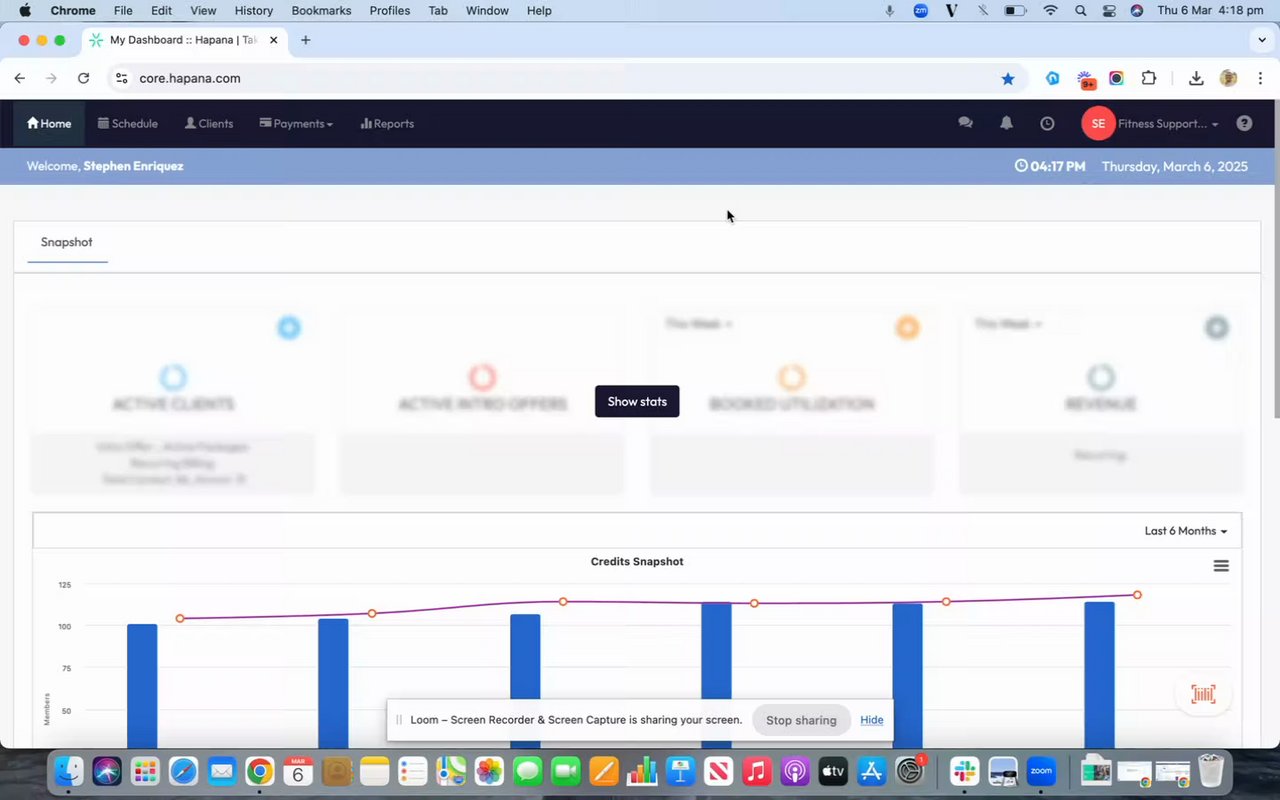Open Chrome downloads icon

click(1196, 78)
